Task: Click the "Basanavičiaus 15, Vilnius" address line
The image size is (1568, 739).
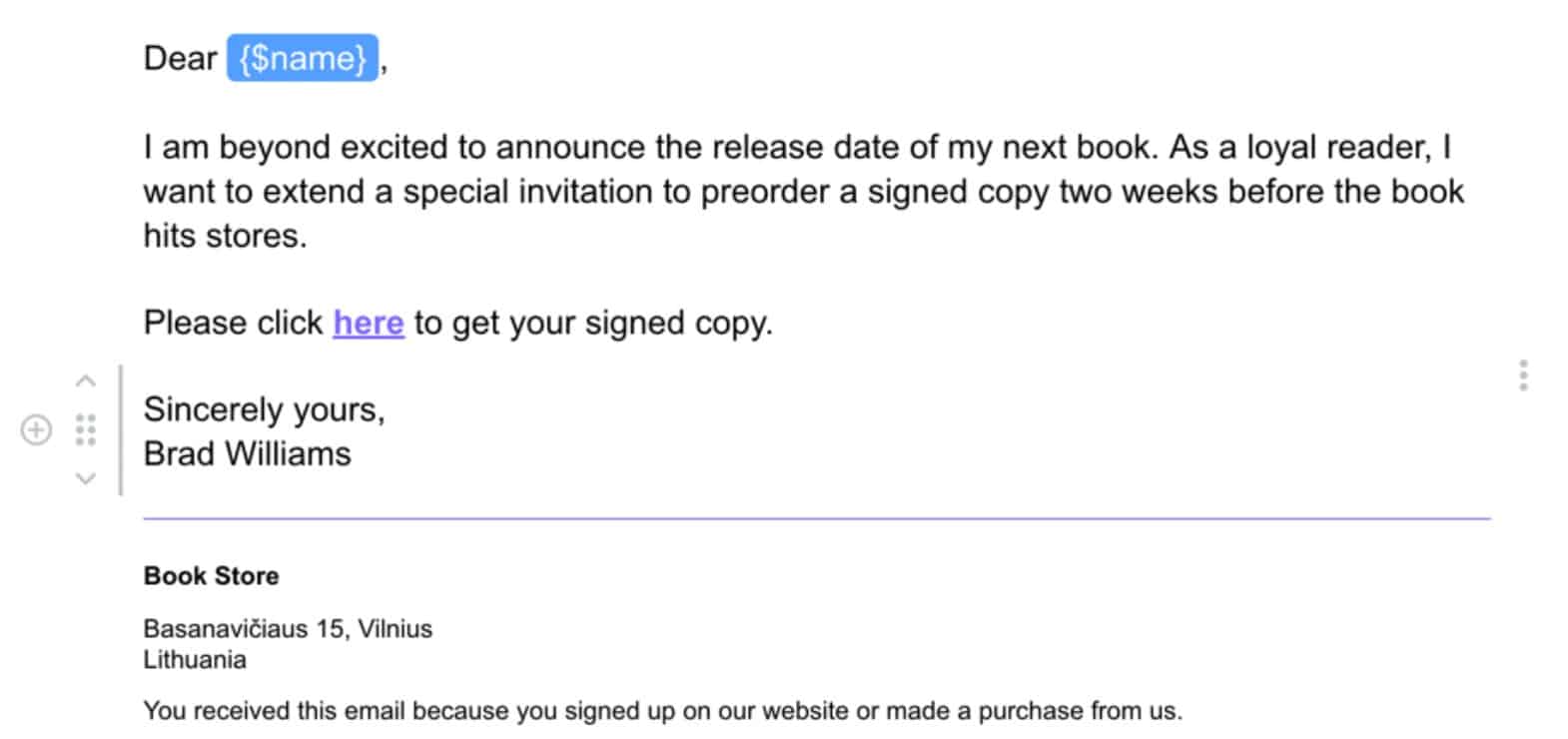Action: click(288, 629)
